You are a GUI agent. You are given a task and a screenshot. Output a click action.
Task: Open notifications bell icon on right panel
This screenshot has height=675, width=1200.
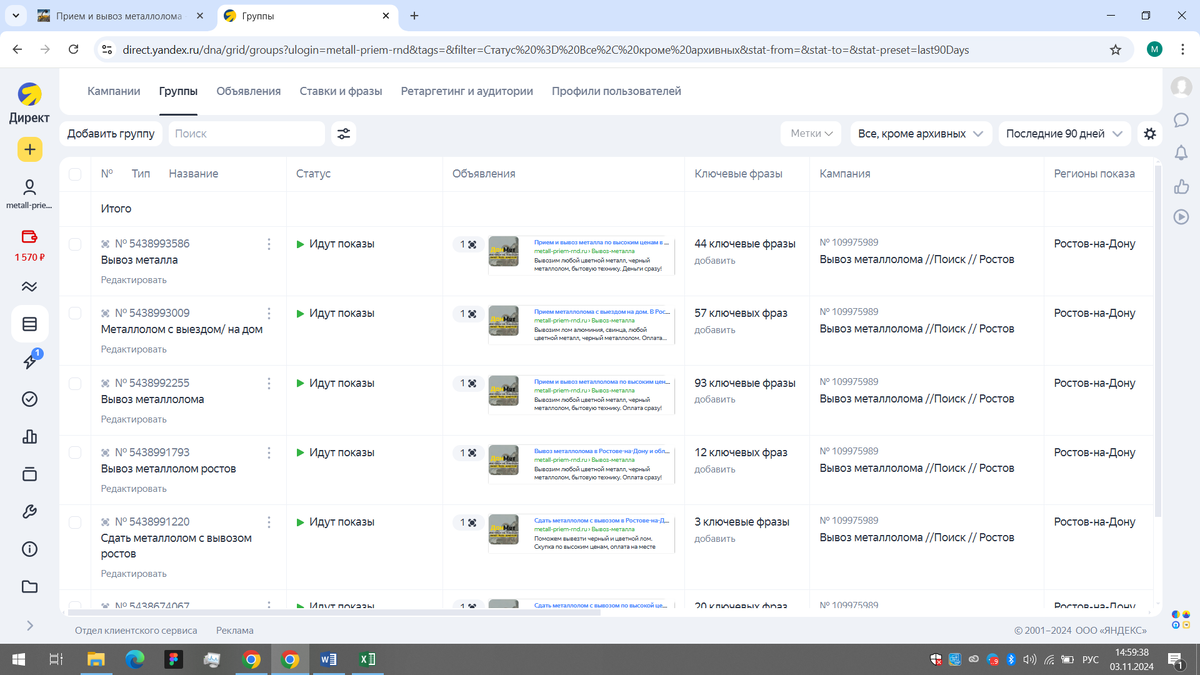point(1181,152)
